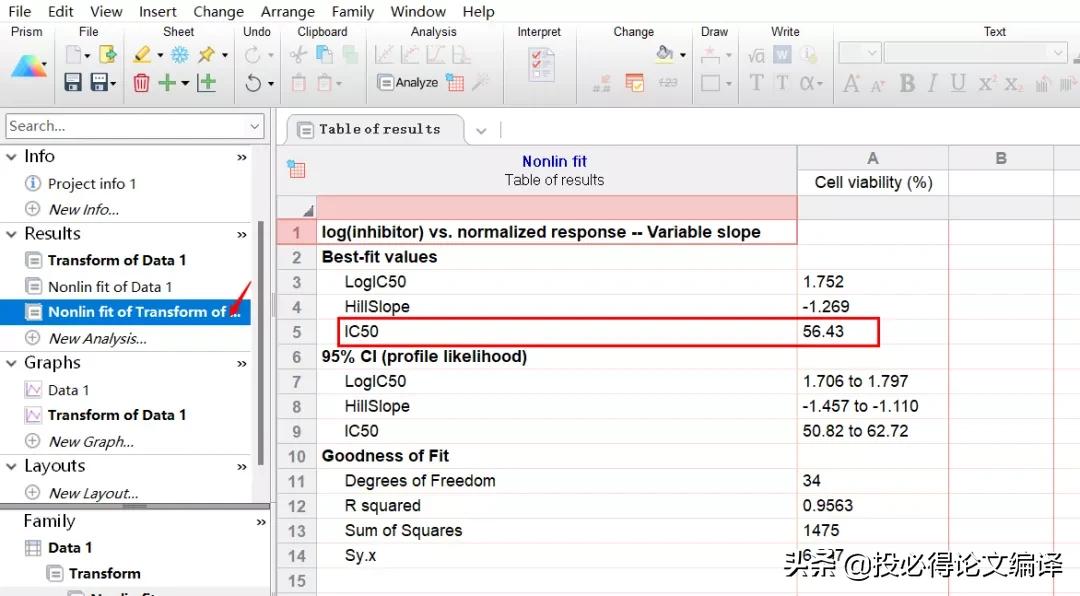Click New Analysis... link
1080x596 pixels.
point(97,338)
